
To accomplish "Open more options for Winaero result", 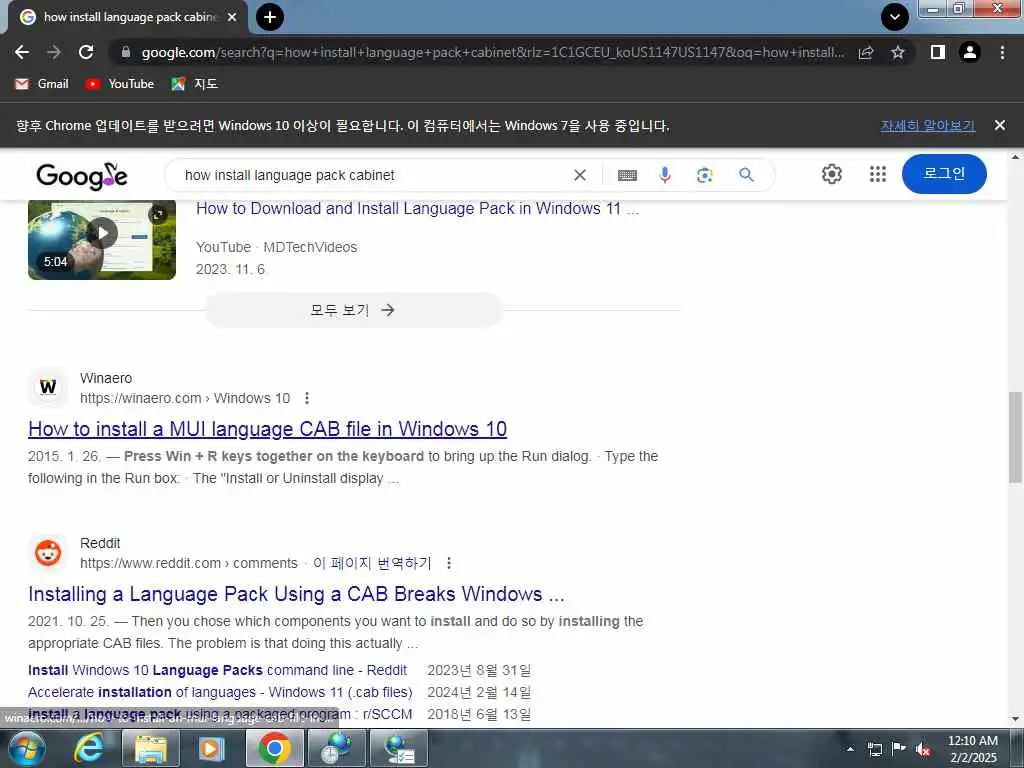I will (307, 398).
